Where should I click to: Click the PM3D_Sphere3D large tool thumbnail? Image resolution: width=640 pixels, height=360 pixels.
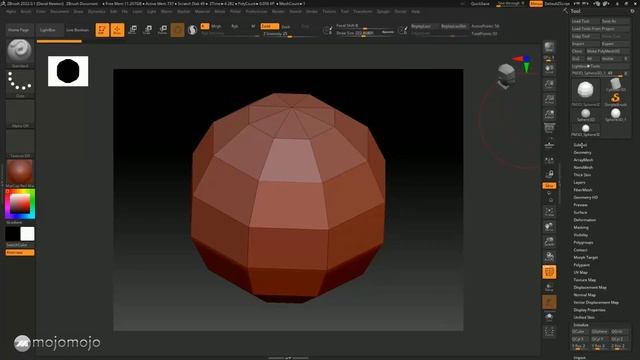coord(585,91)
